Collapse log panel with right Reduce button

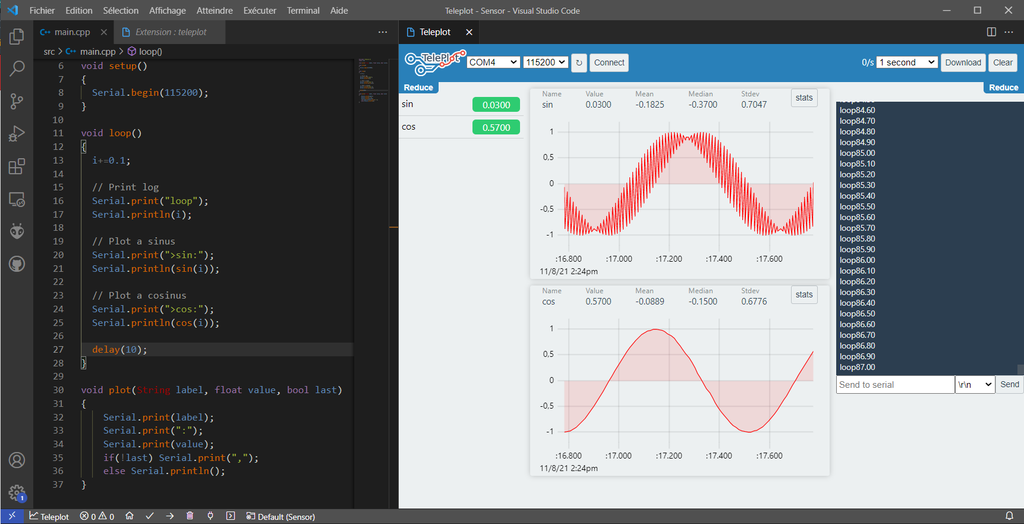pos(1003,88)
